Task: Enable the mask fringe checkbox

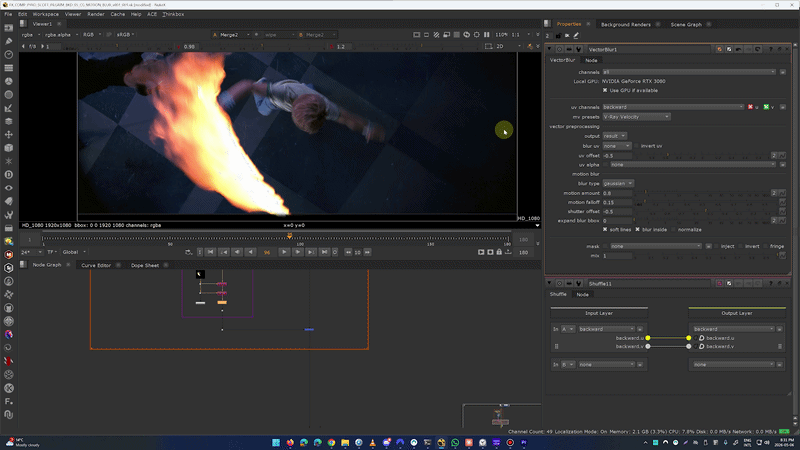Action: pyautogui.click(x=766, y=246)
